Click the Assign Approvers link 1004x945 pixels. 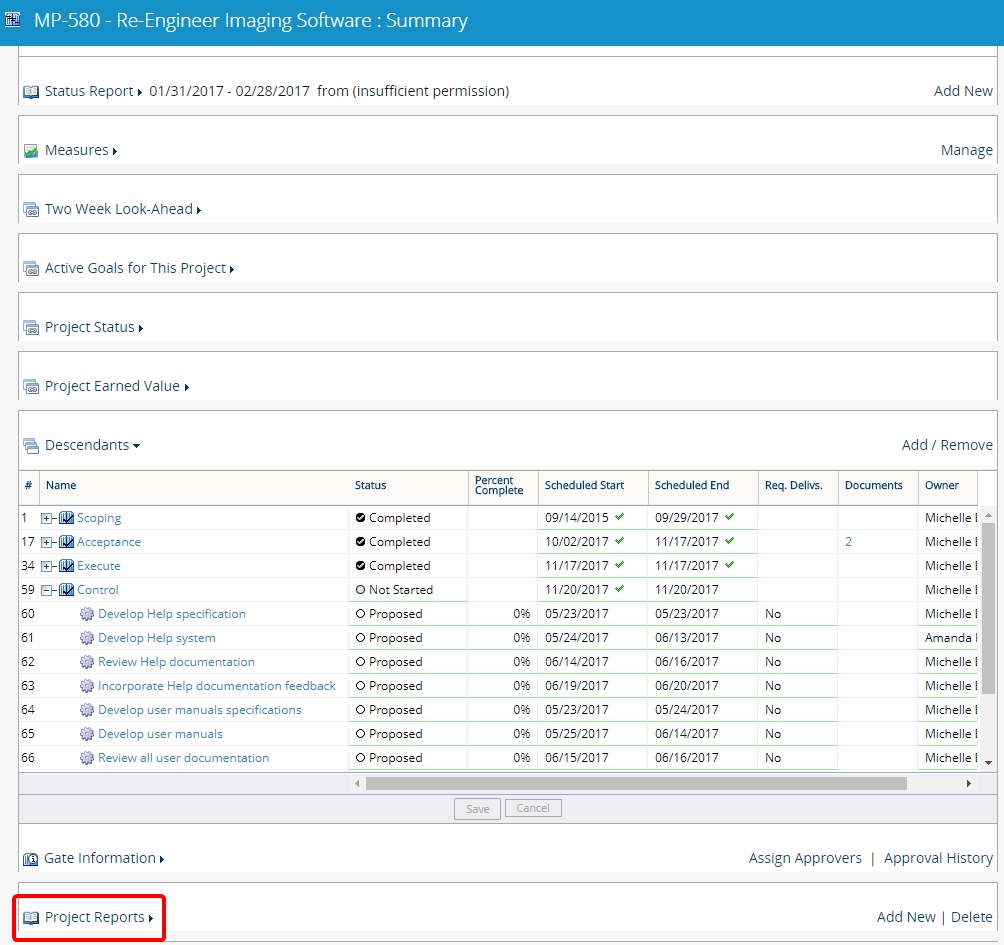point(806,858)
